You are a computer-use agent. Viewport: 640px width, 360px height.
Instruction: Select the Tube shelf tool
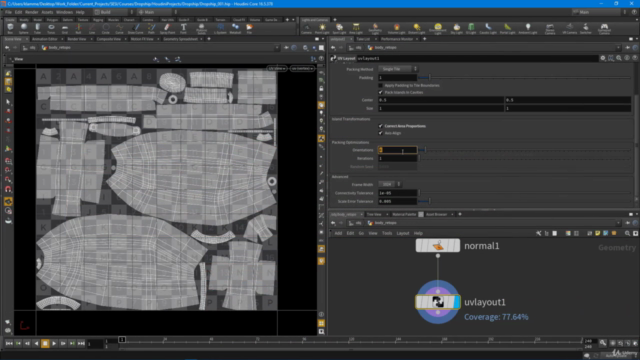click(37, 29)
